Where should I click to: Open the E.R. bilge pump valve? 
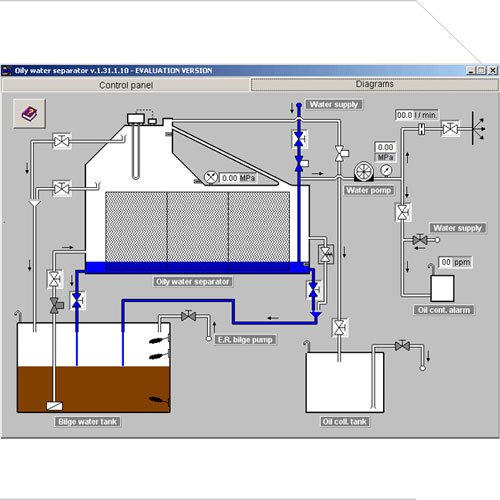pos(188,315)
